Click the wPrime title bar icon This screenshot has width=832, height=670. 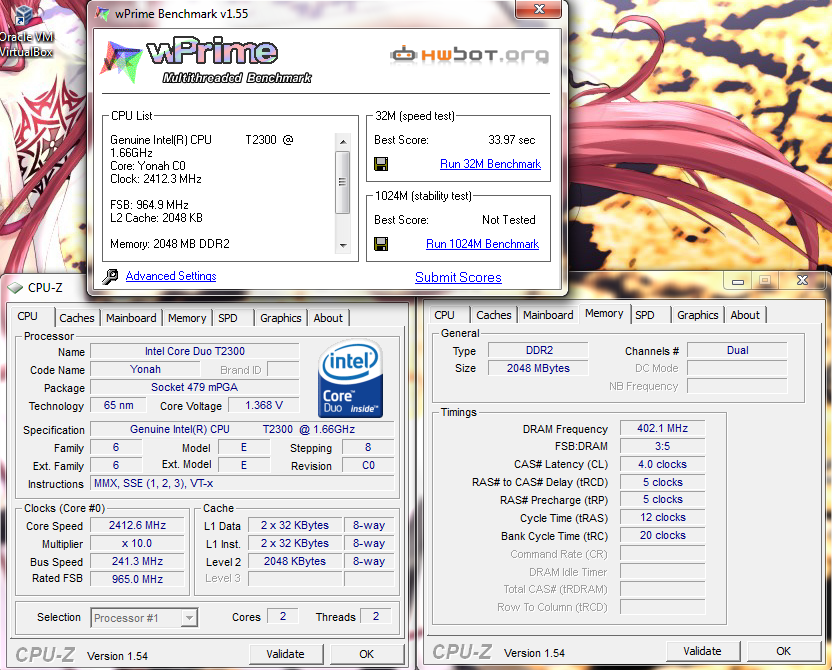(102, 14)
